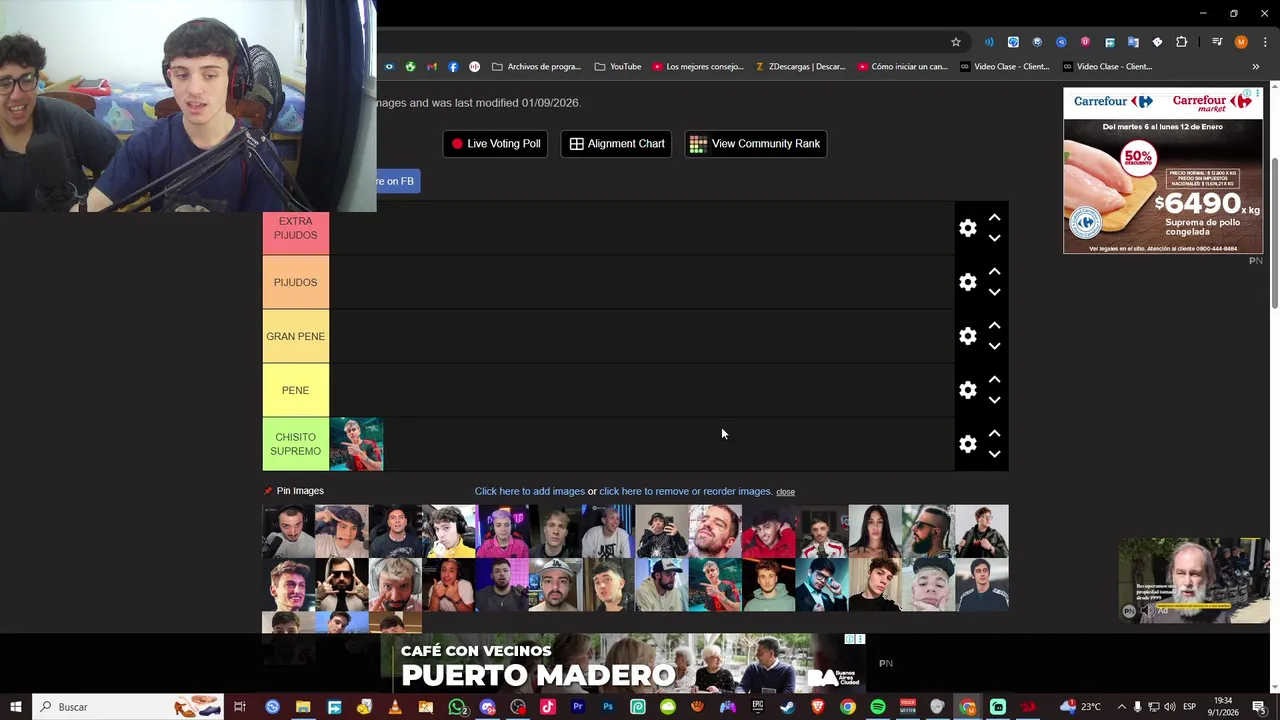Open settings gear for CHISITO SUPREMO tier
Image resolution: width=1280 pixels, height=720 pixels.
click(967, 444)
